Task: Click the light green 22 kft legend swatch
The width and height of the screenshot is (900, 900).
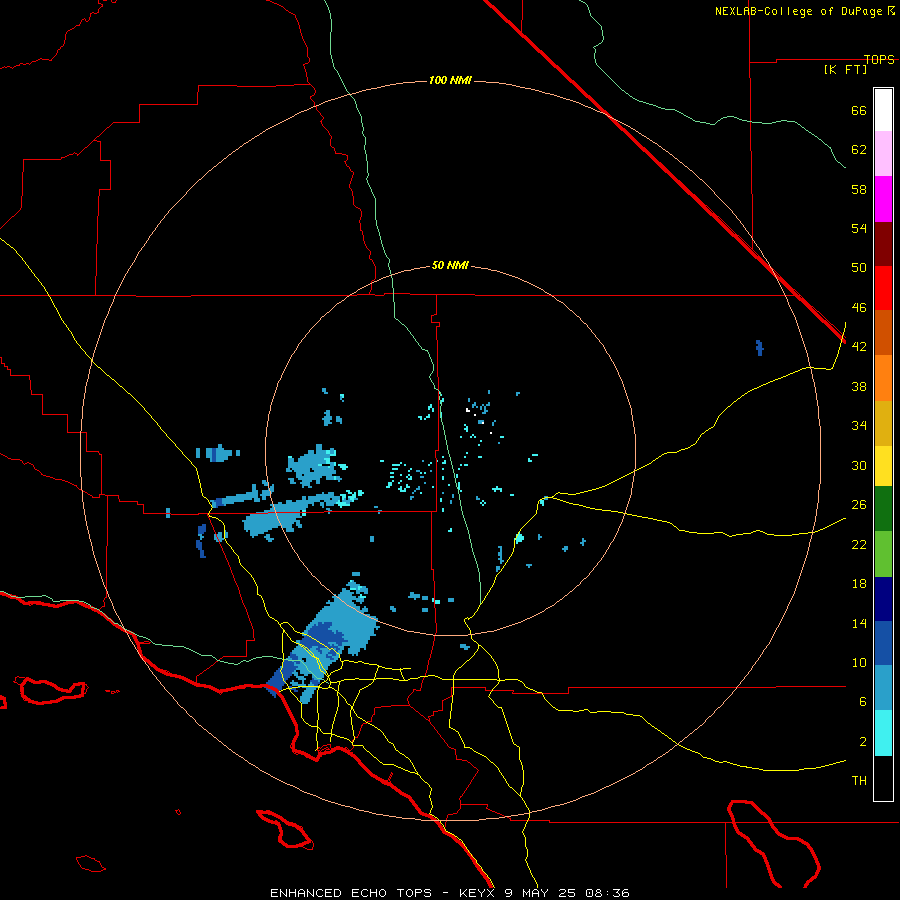Action: (x=883, y=554)
